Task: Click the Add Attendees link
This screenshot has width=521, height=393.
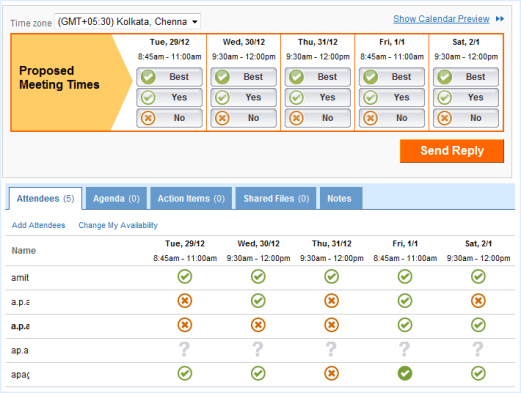Action: (x=39, y=225)
